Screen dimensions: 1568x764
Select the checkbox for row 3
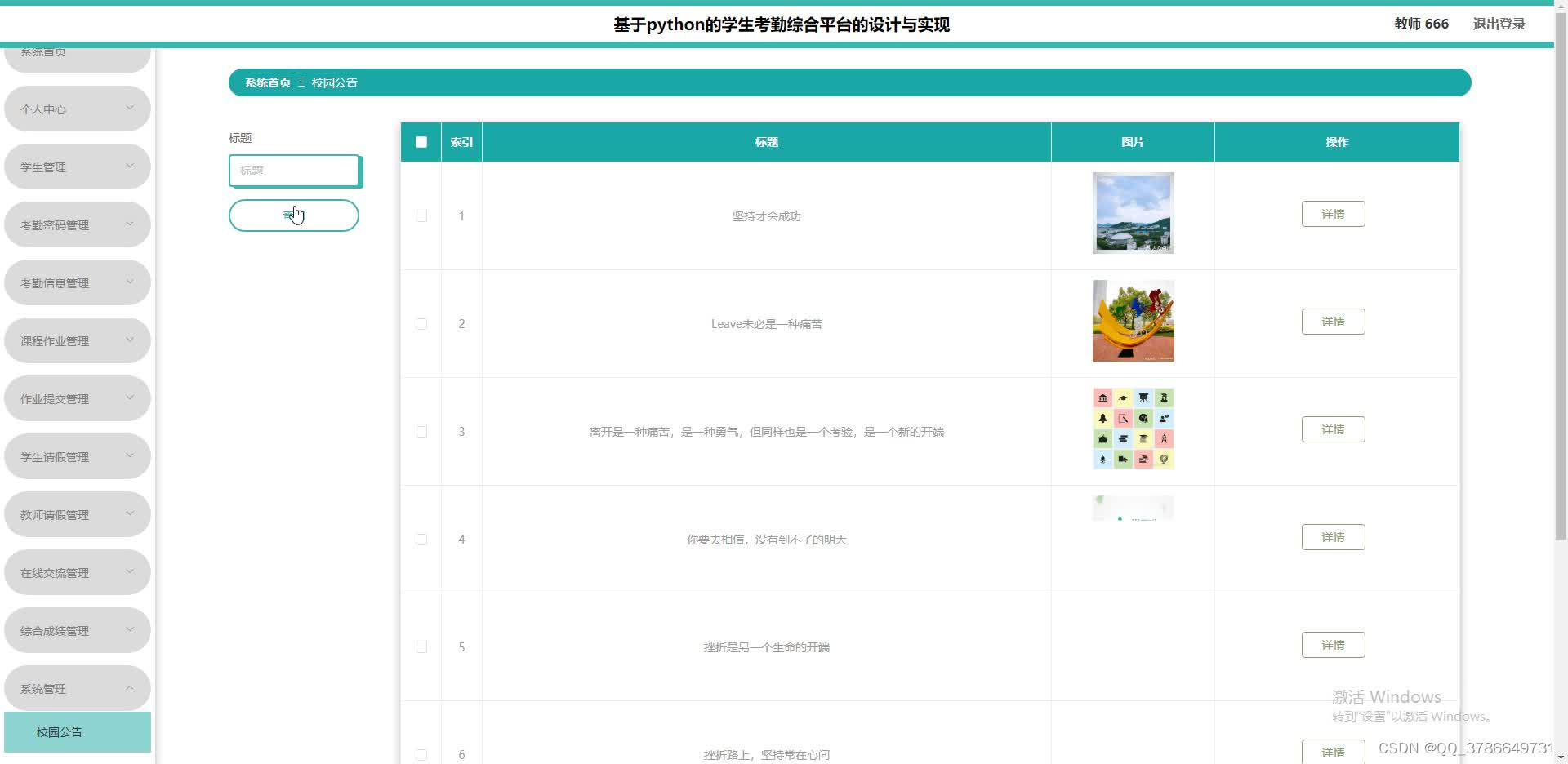point(421,432)
